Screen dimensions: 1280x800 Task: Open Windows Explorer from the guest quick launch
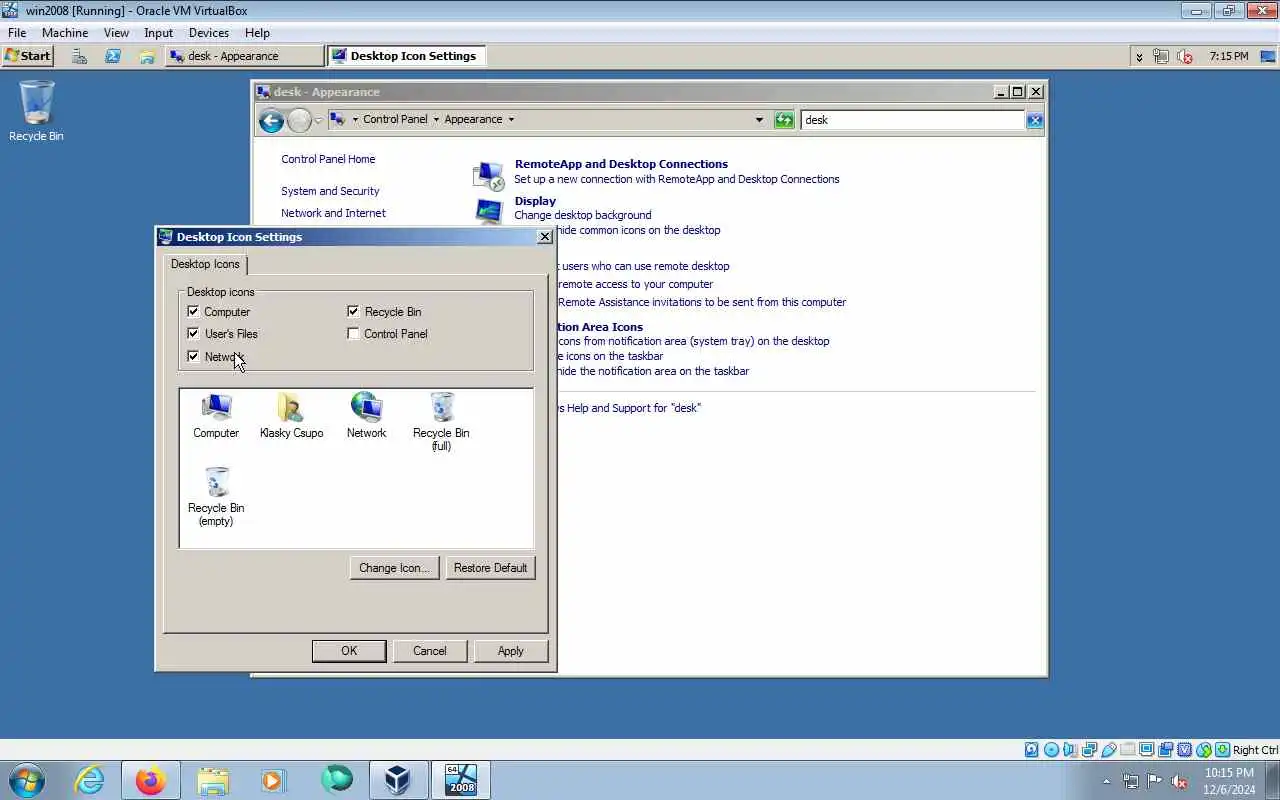click(147, 56)
